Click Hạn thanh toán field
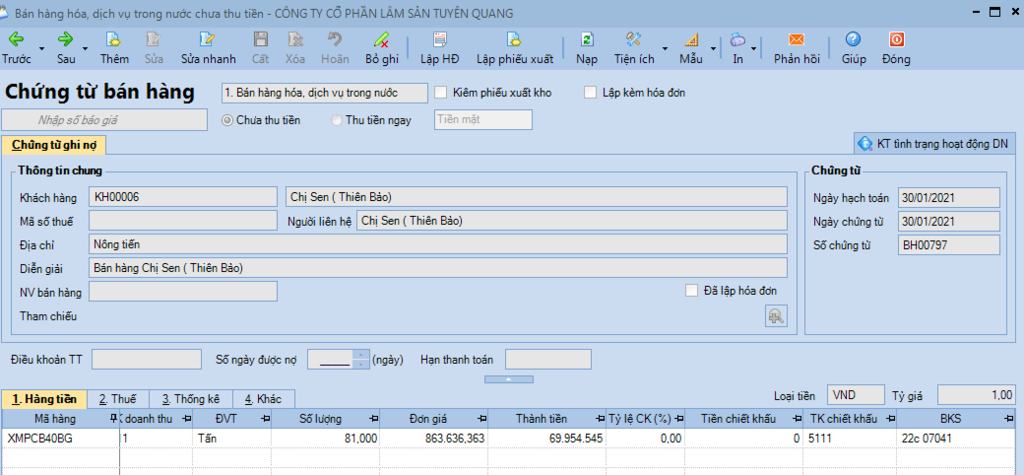This screenshot has width=1024, height=475. (548, 359)
